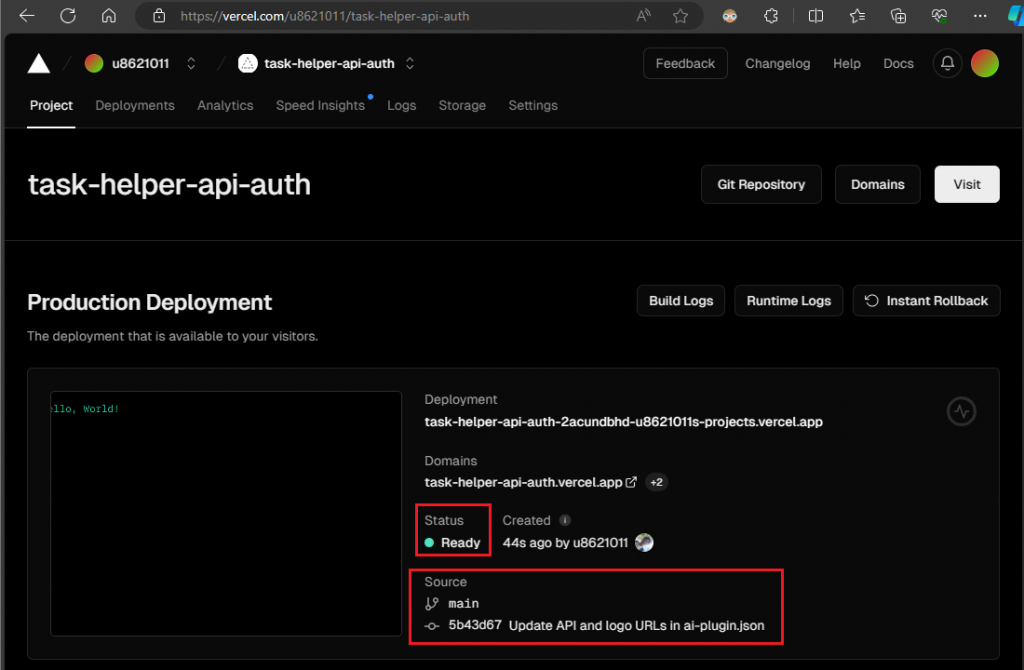
Task: Click the deployment activity pulse icon
Action: [961, 411]
